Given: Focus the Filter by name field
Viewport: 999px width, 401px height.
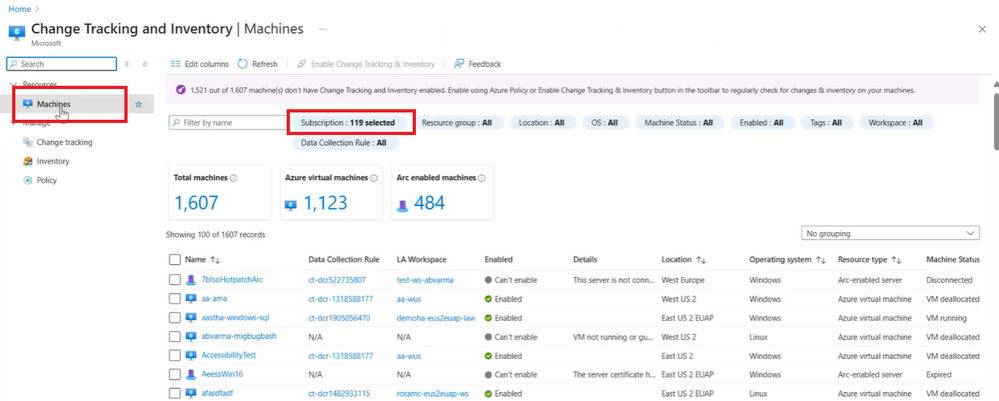Looking at the screenshot, I should coord(228,123).
